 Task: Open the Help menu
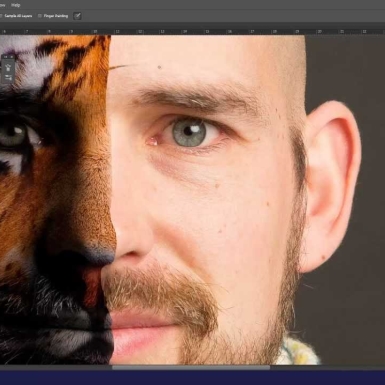pos(15,5)
